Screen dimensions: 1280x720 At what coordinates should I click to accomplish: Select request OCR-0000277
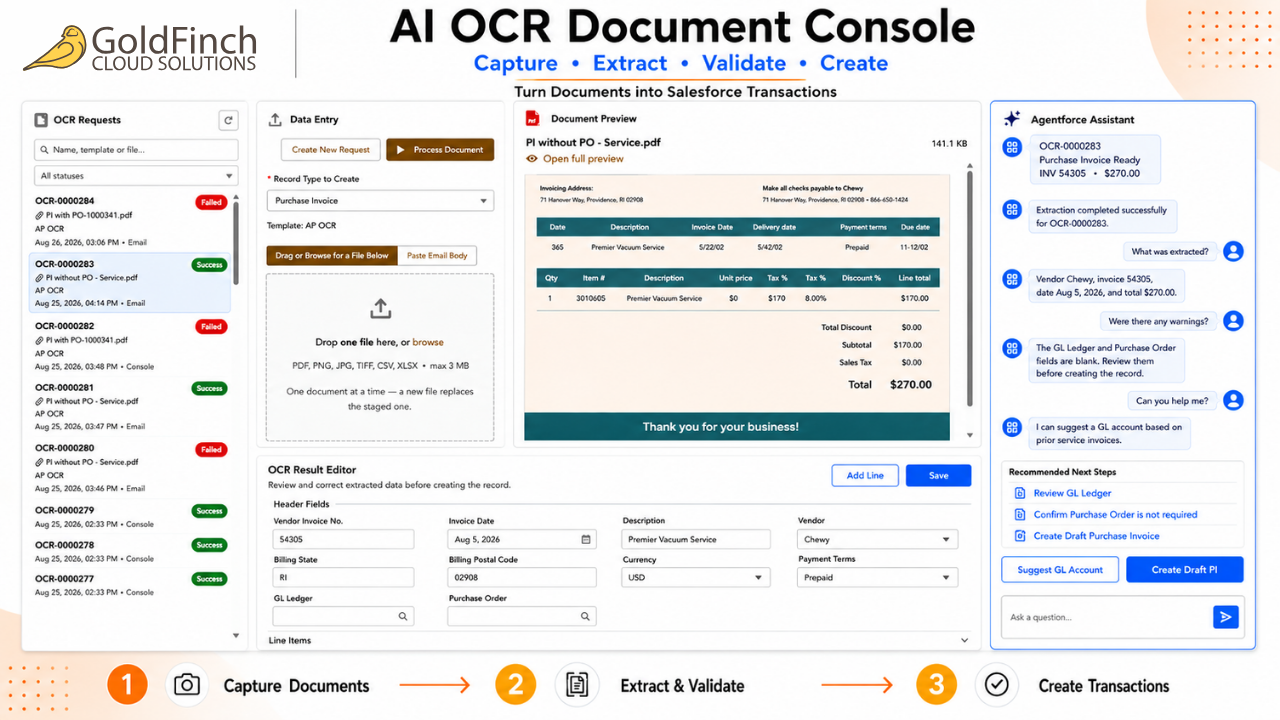click(130, 585)
